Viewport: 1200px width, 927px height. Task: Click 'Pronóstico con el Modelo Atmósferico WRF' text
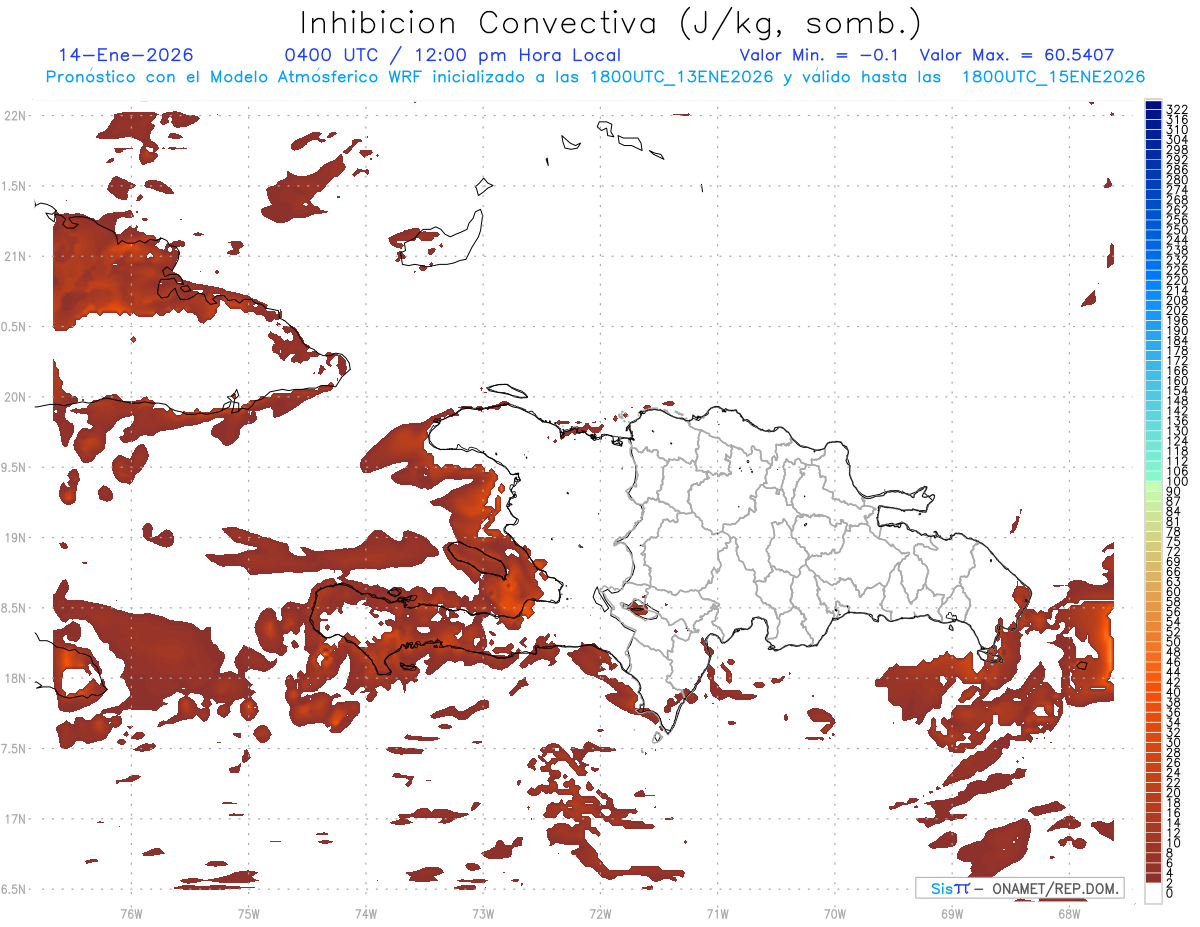(236, 77)
